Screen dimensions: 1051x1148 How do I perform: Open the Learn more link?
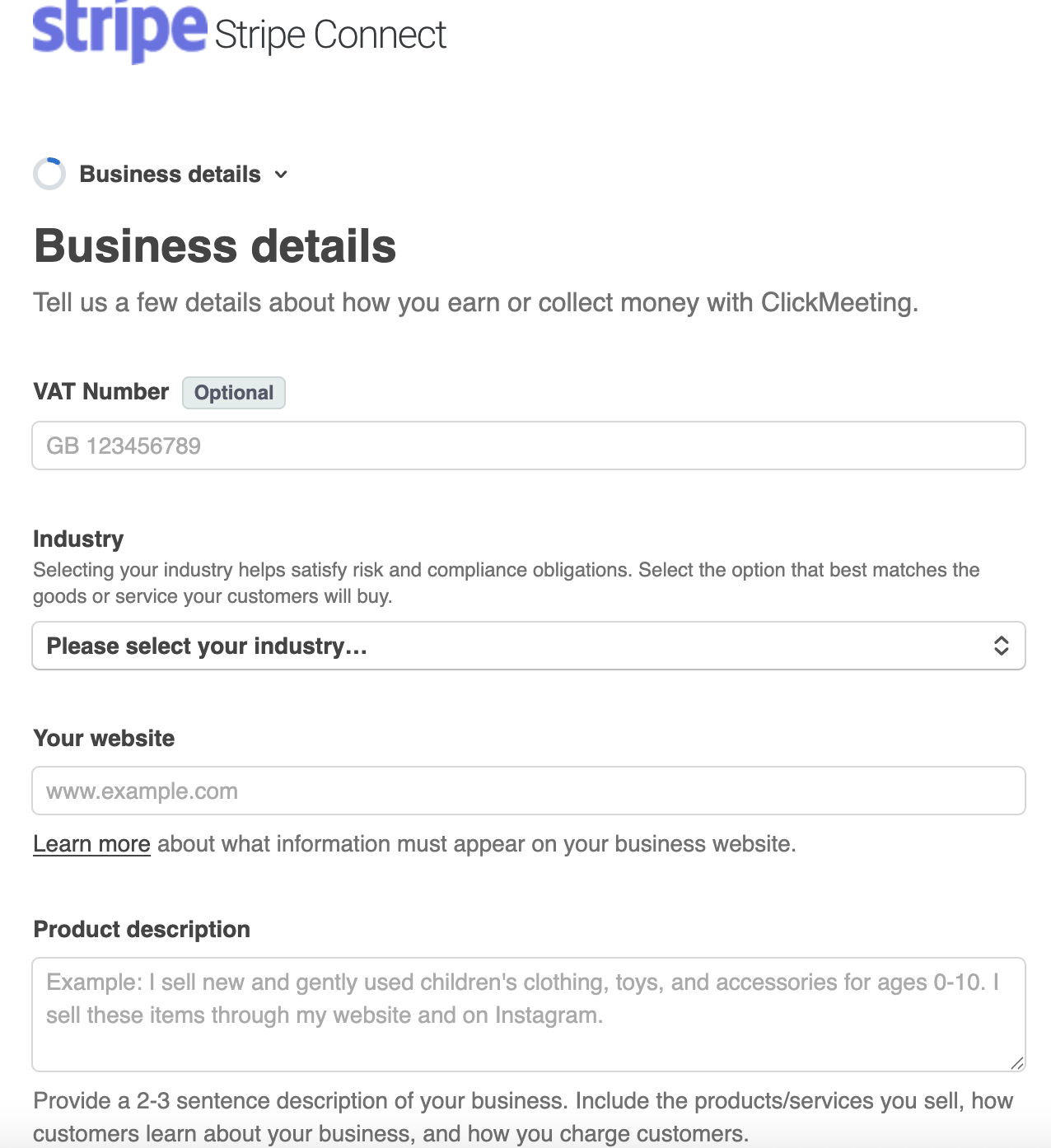tap(91, 844)
